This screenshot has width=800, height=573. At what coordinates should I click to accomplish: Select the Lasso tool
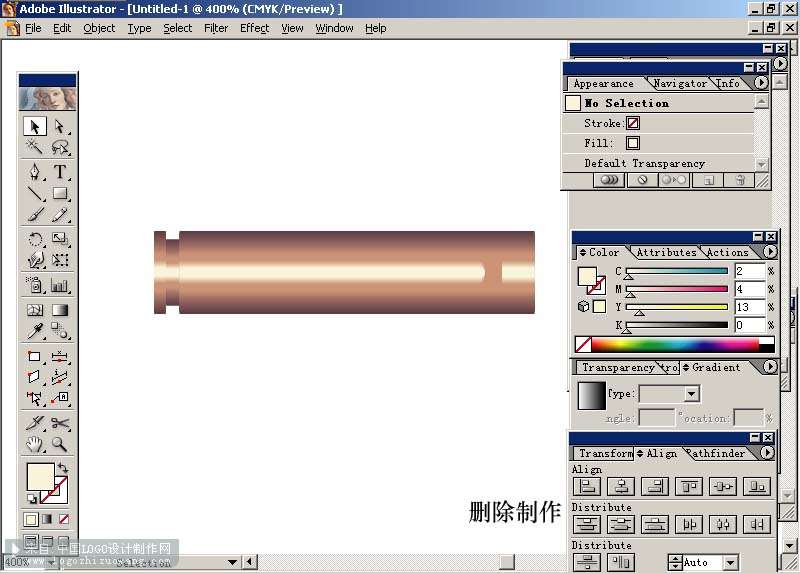pyautogui.click(x=60, y=147)
